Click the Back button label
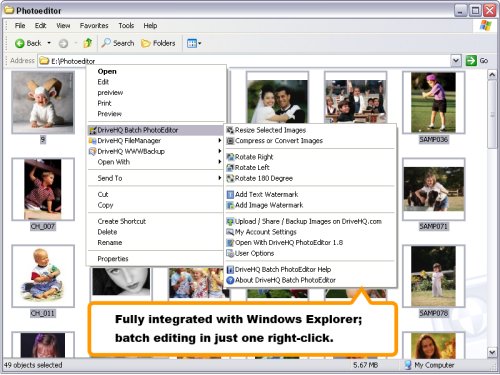 click(x=34, y=43)
